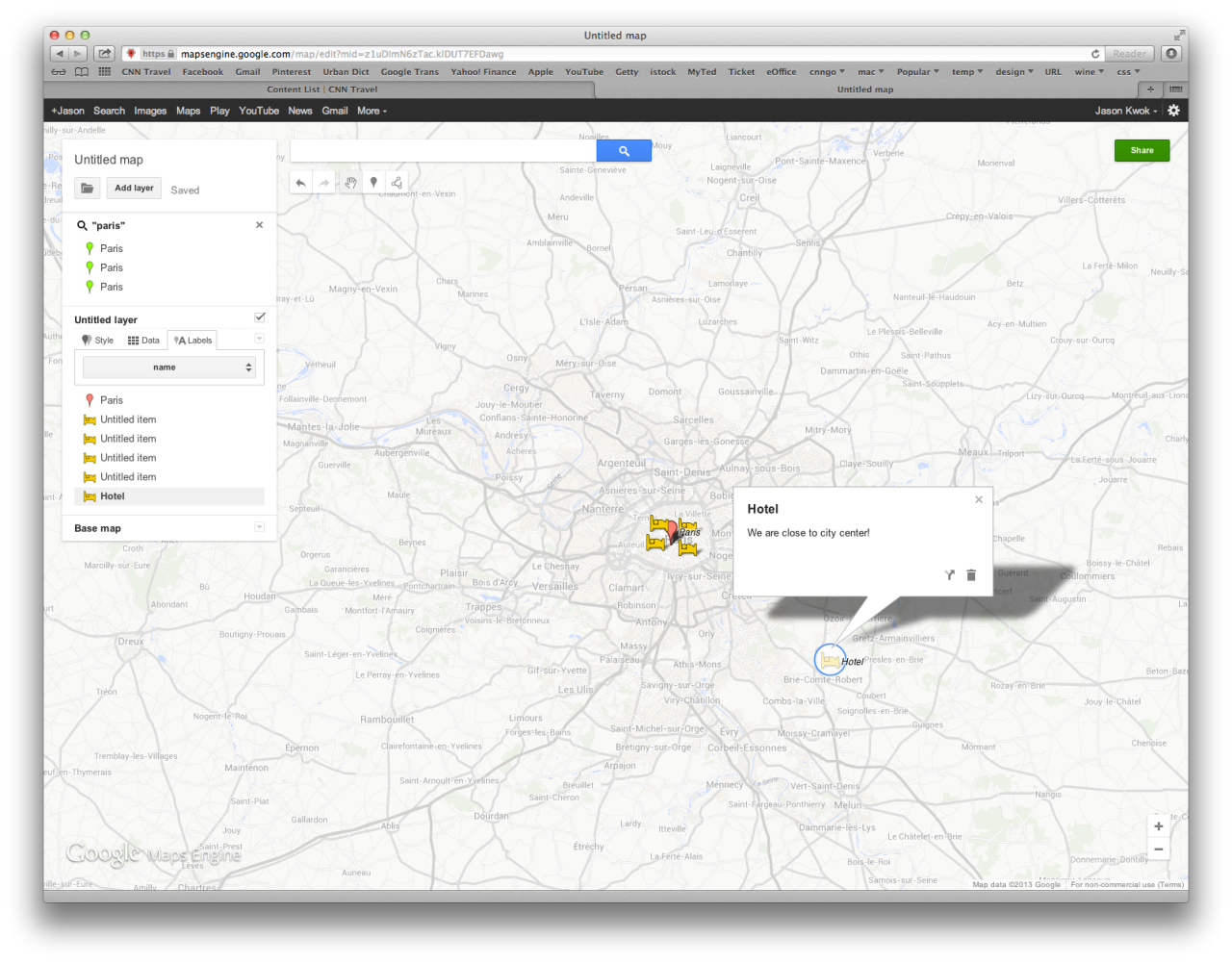Viewport: 1232px width, 963px height.
Task: Delete the Hotel marker with trash icon
Action: point(971,575)
